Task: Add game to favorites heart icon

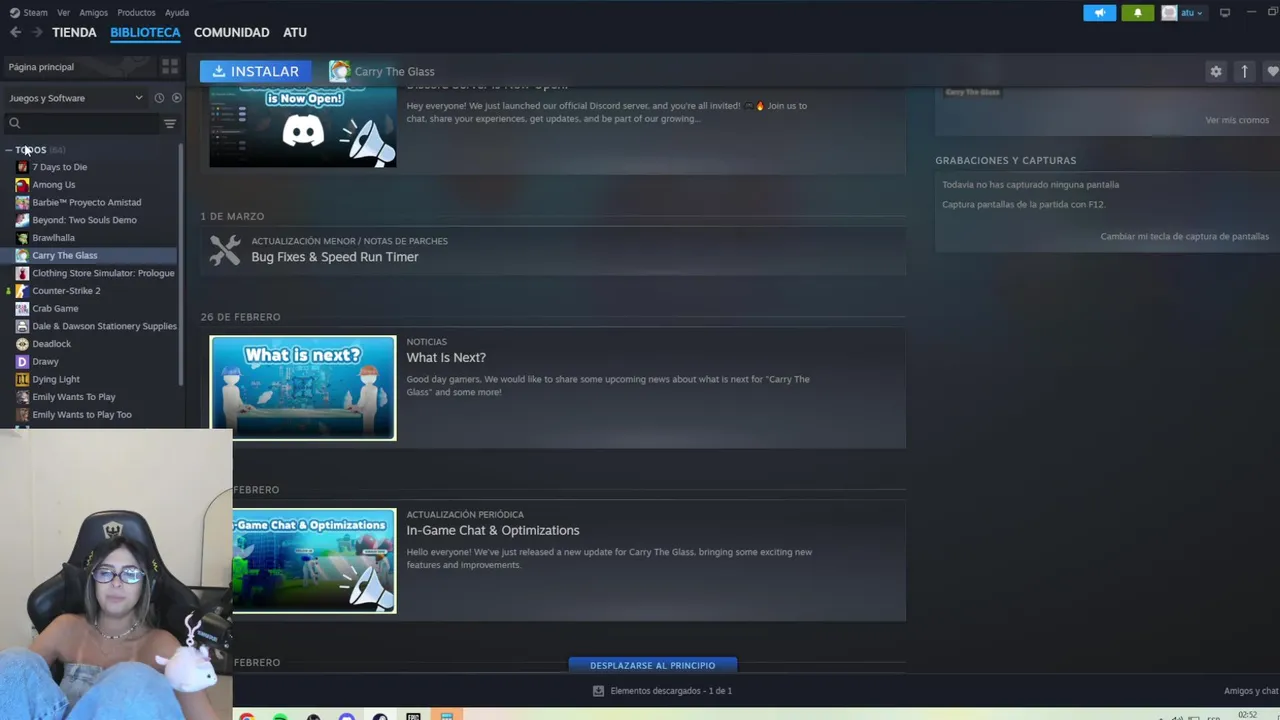Action: [1272, 71]
